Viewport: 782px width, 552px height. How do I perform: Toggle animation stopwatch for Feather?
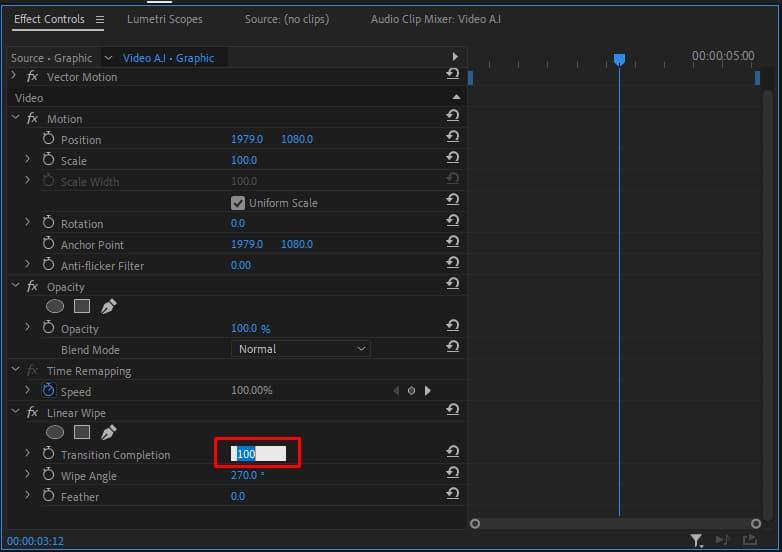pyautogui.click(x=48, y=496)
